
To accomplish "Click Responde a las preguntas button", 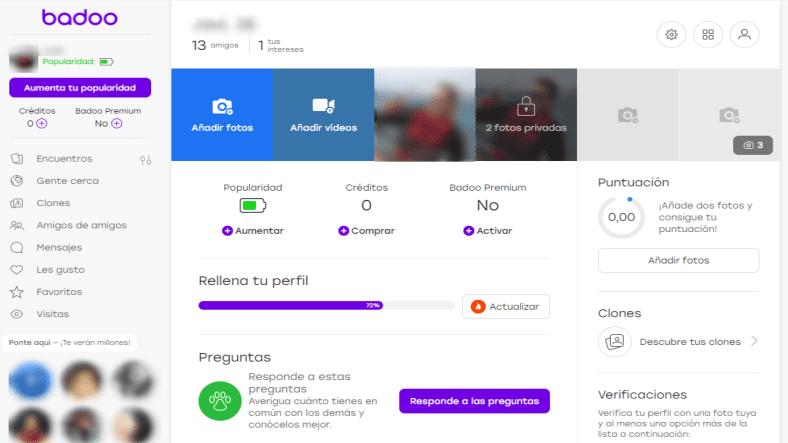I will coord(474,401).
